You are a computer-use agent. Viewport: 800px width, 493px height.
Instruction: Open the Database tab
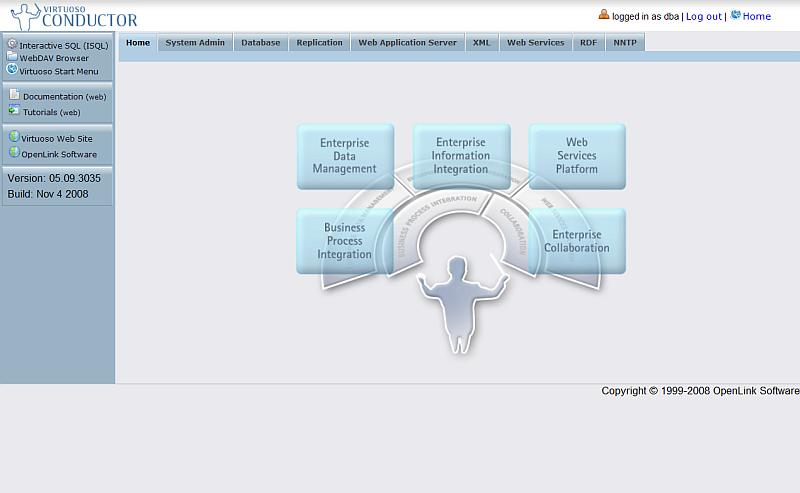(x=261, y=42)
